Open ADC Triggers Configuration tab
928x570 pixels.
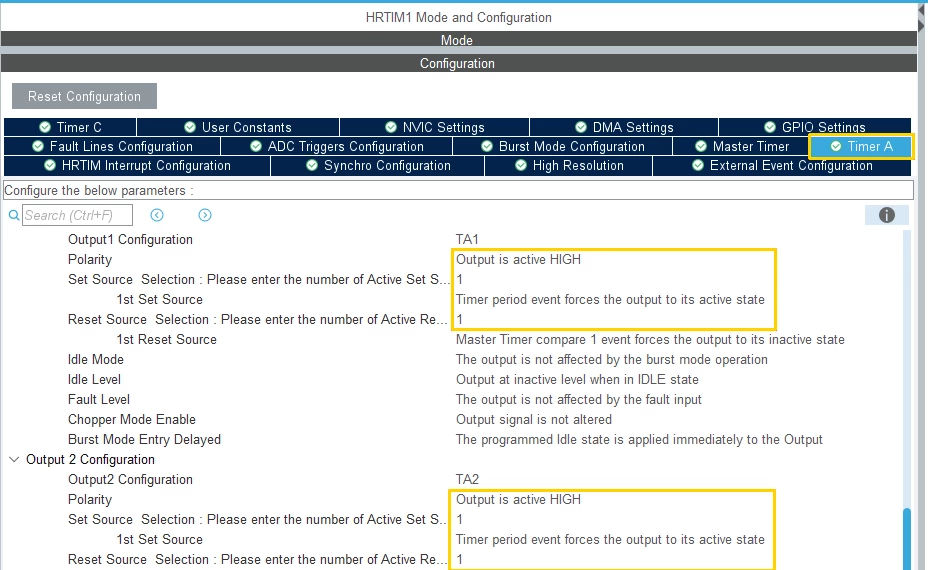pos(337,146)
